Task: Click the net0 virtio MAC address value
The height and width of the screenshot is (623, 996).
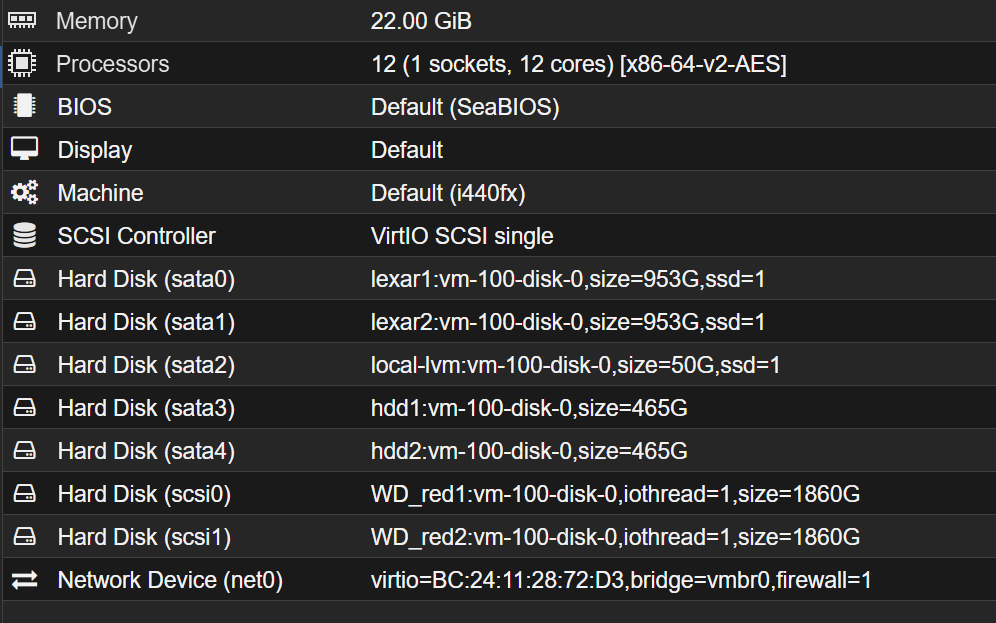Action: [x=621, y=580]
